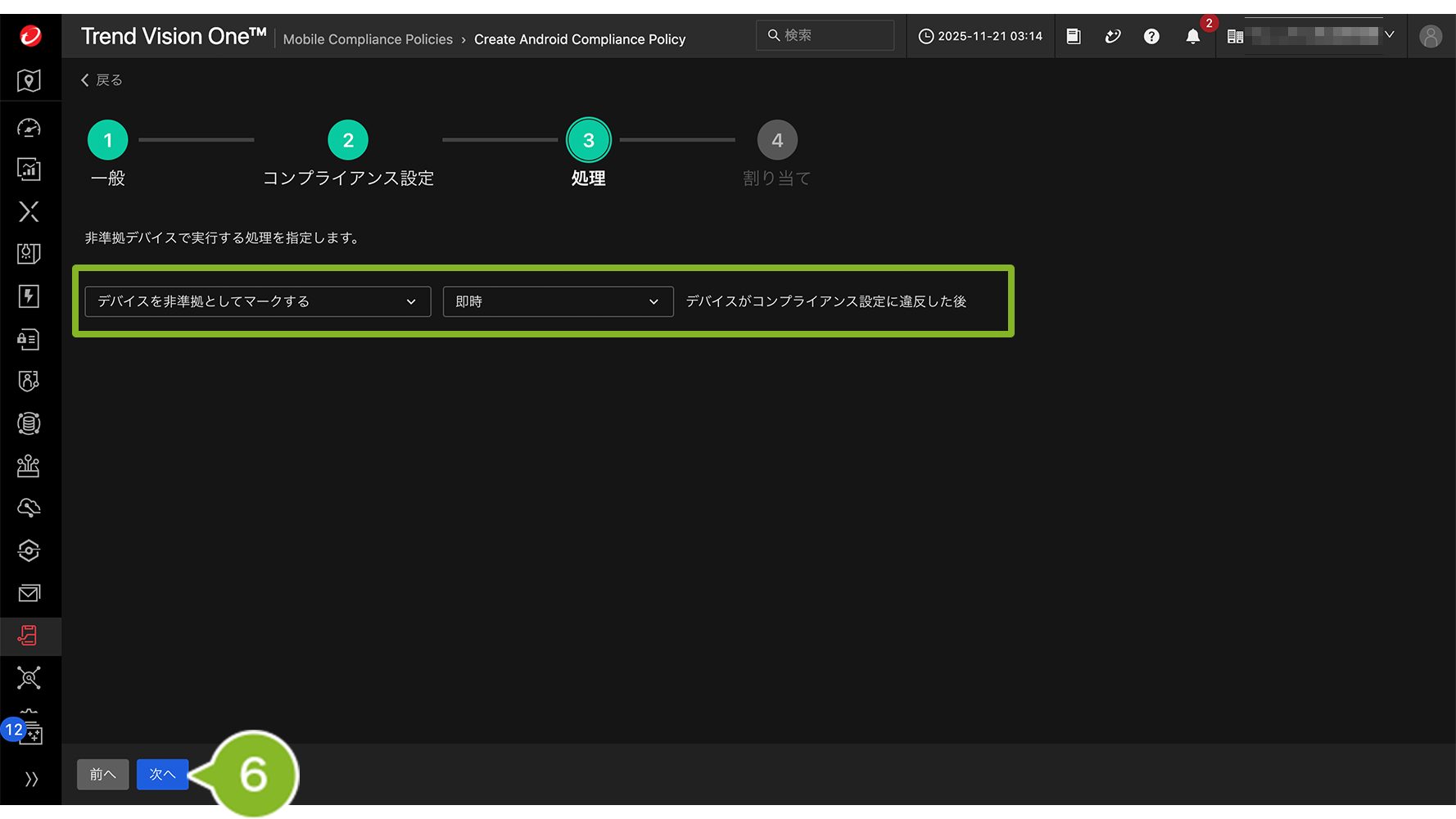1456x819 pixels.
Task: Open the email security envelope icon in sidebar
Action: pyautogui.click(x=29, y=593)
